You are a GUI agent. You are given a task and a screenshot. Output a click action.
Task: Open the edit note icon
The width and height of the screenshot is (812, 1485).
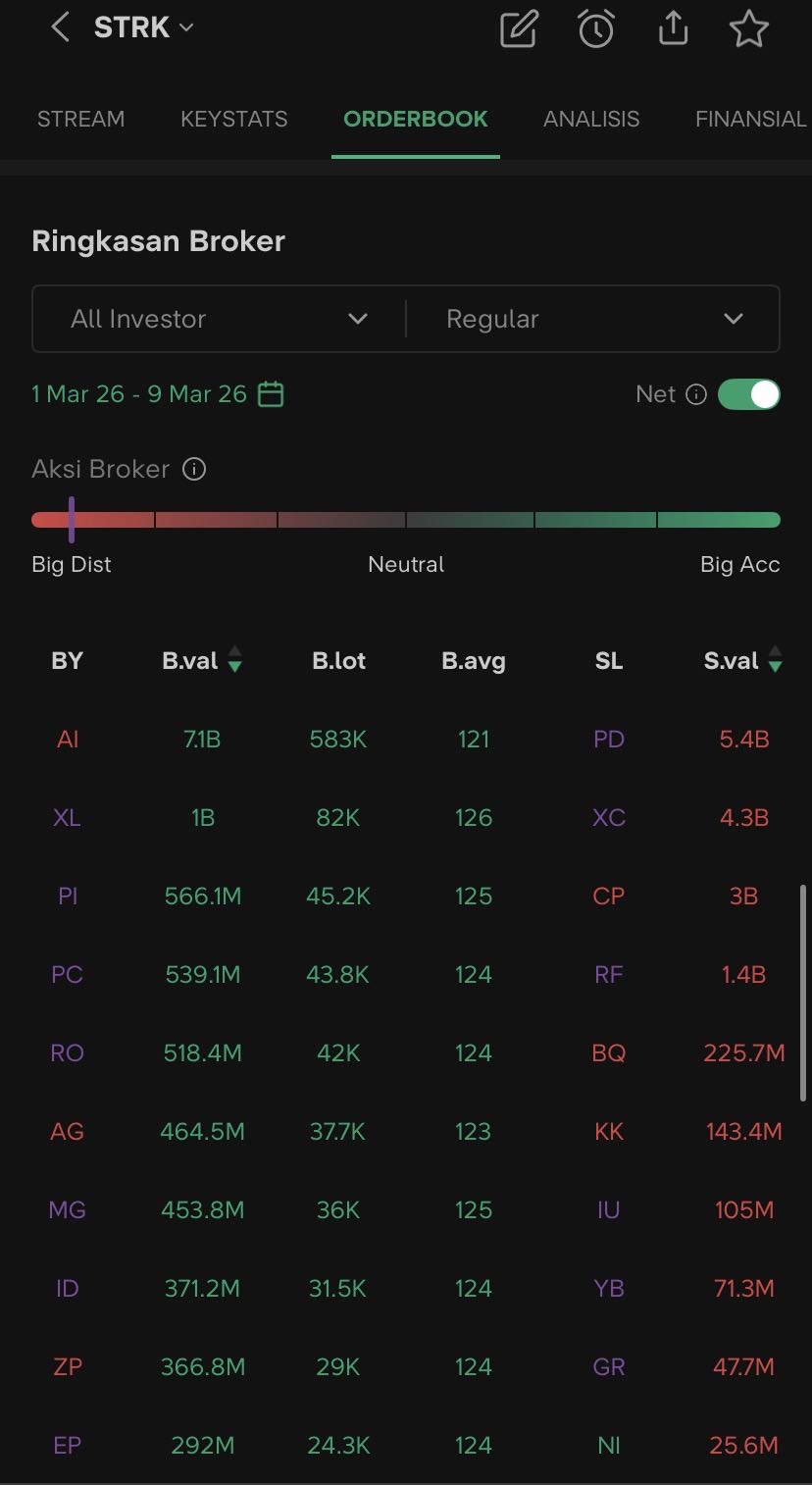point(519,29)
